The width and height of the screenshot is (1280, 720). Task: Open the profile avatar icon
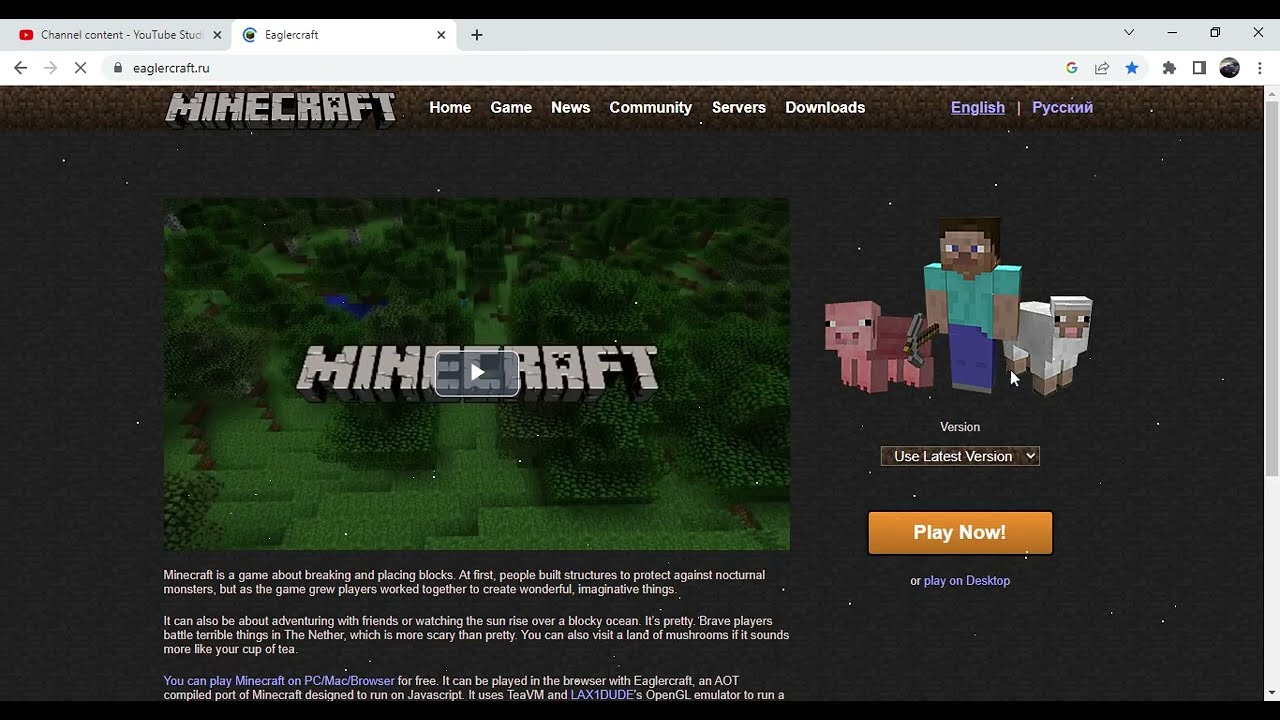tap(1230, 68)
